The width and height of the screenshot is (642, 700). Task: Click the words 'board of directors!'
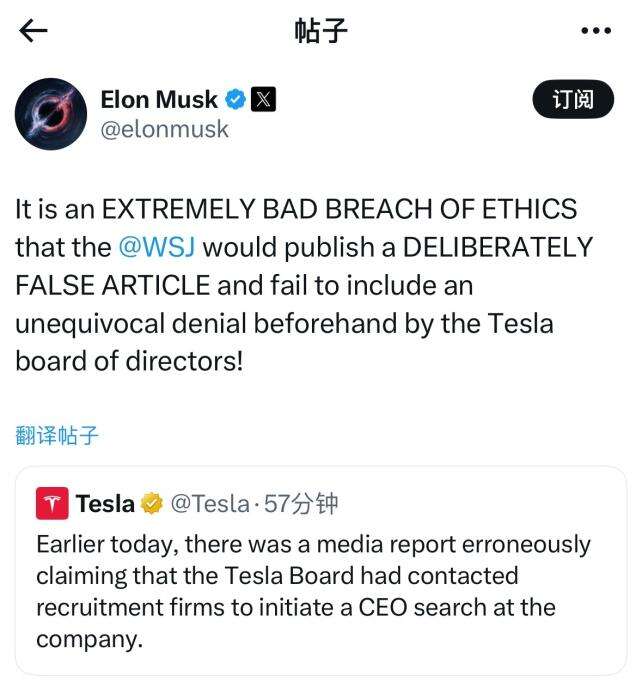[x=129, y=360]
